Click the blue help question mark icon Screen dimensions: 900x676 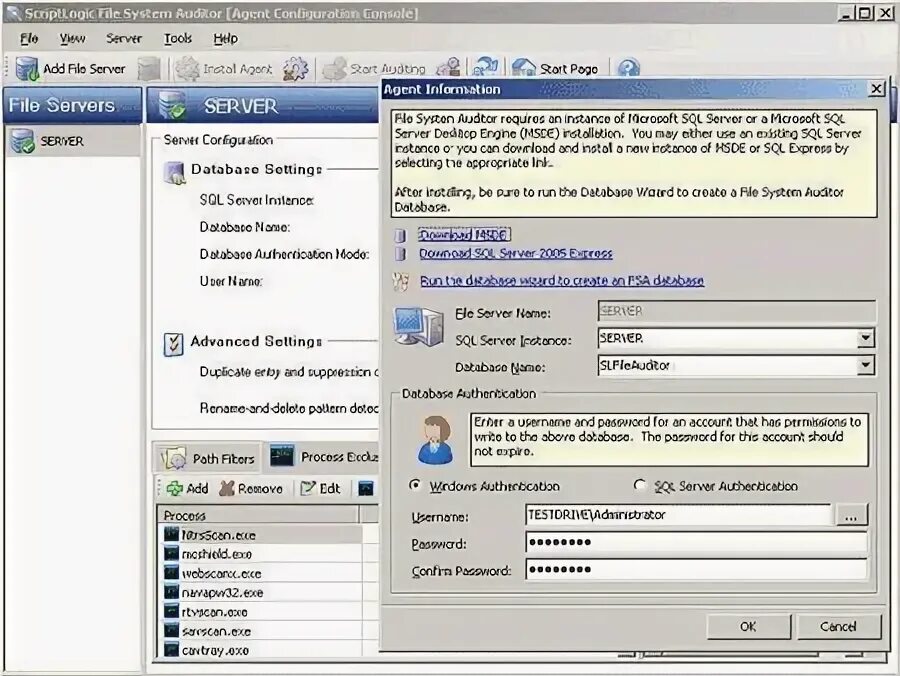pos(629,68)
